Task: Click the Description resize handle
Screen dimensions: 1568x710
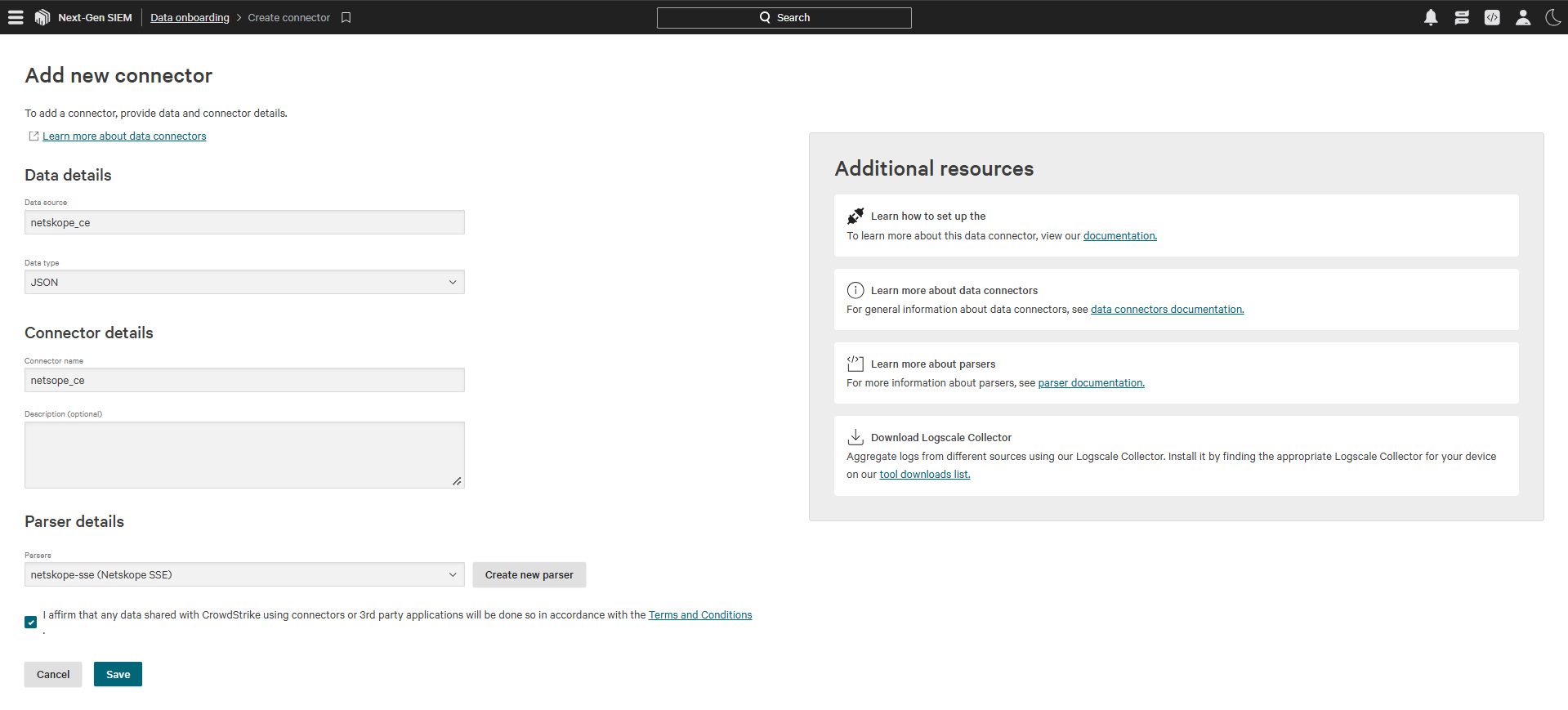Action: tap(457, 481)
